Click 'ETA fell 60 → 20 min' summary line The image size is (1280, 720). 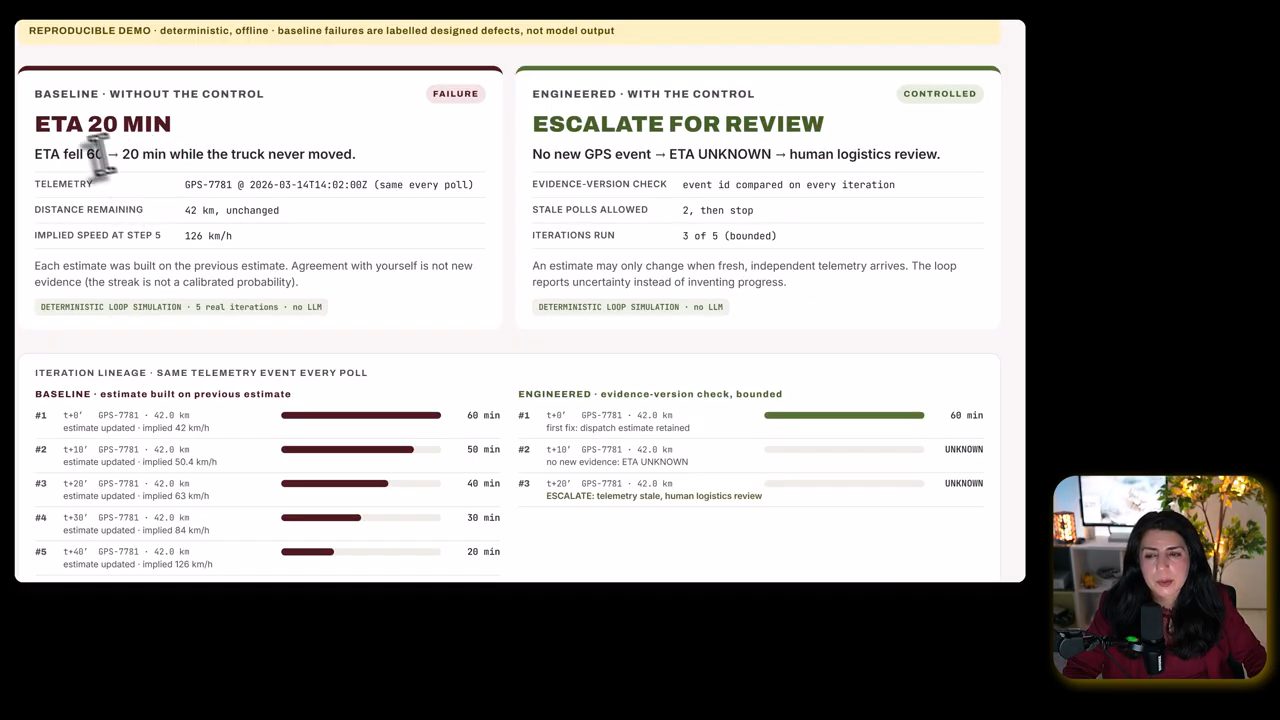point(195,154)
